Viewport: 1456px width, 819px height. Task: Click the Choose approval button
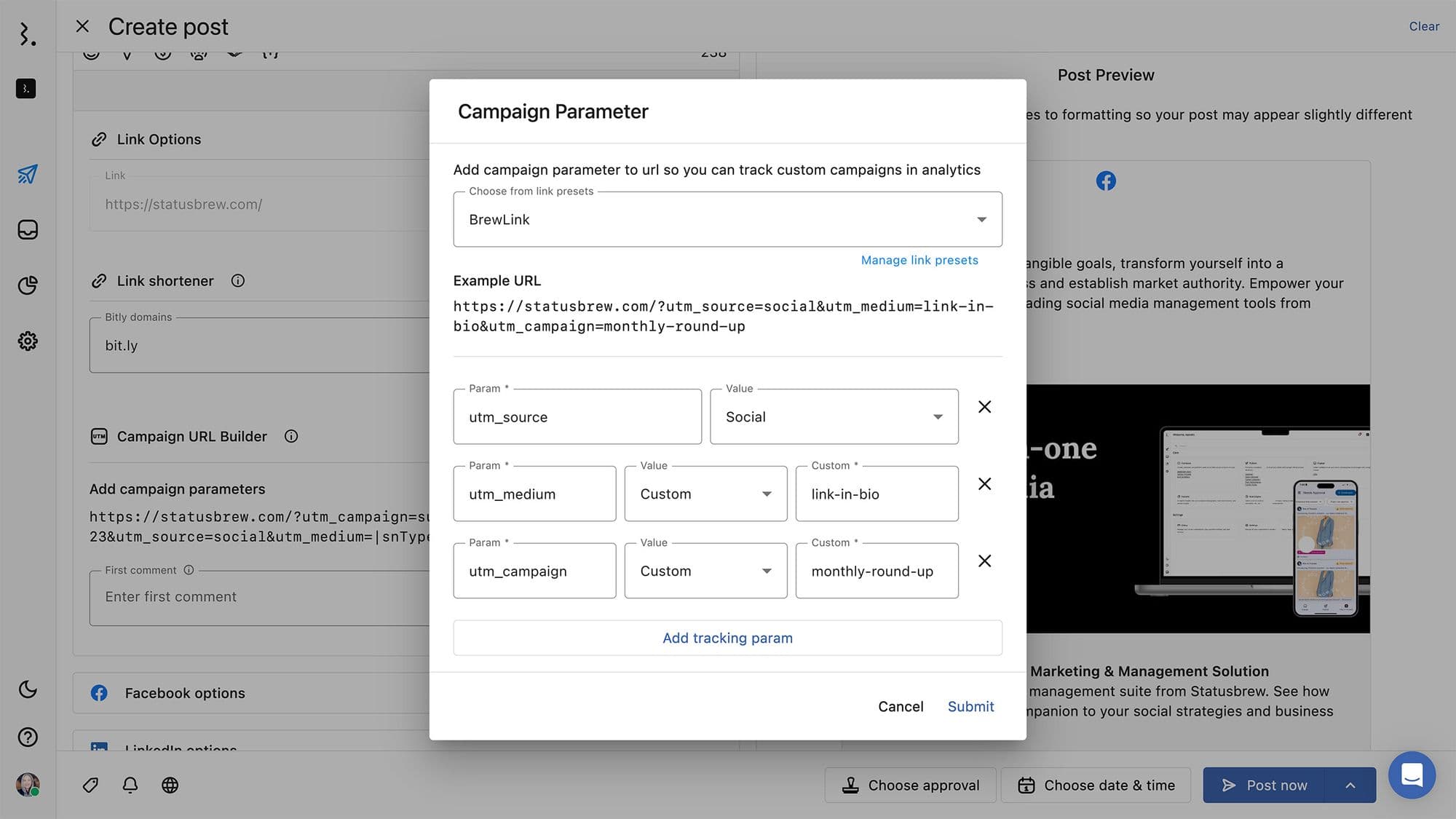pos(910,785)
